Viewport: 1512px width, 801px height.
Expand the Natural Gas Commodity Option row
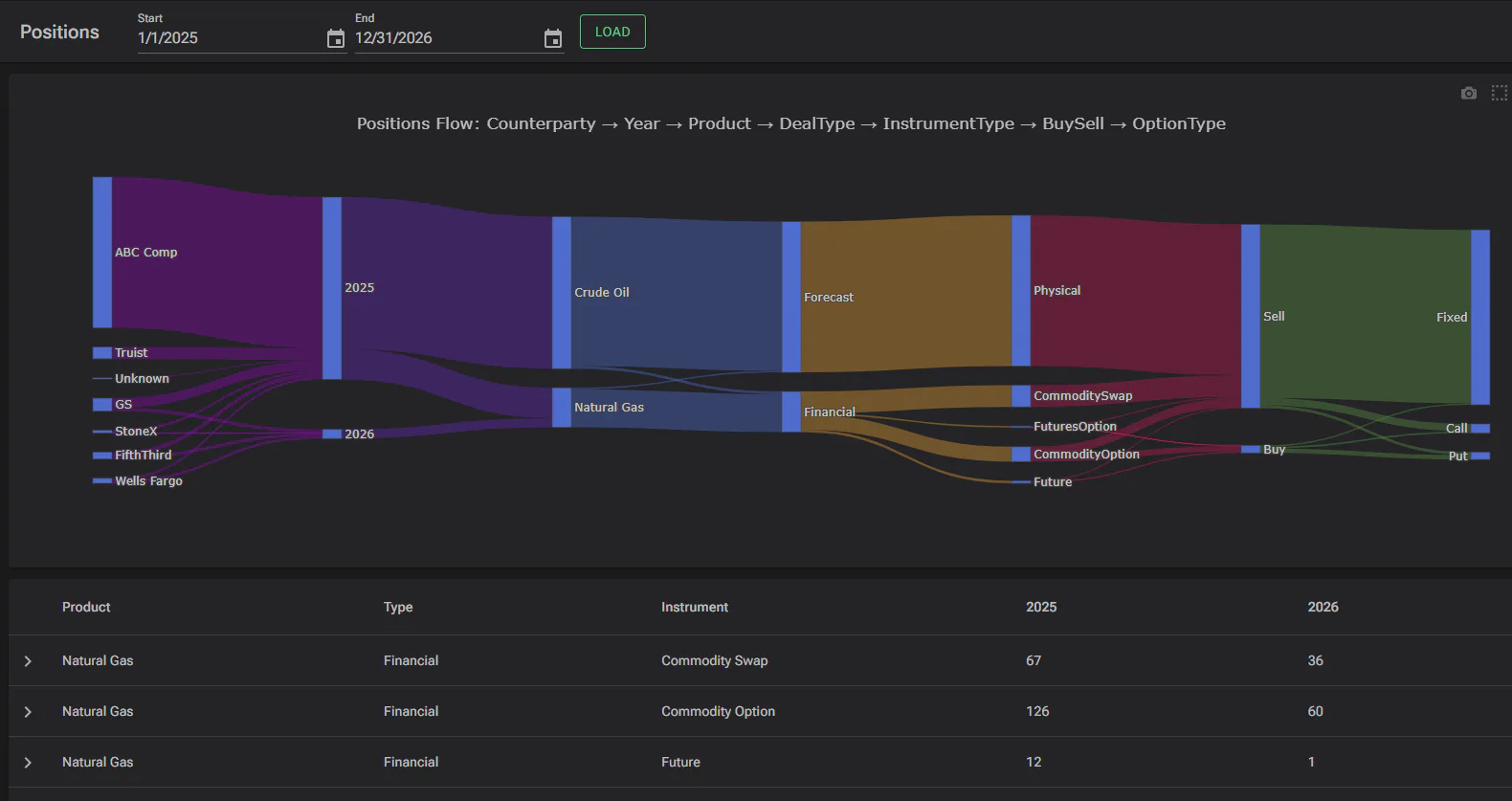pyautogui.click(x=28, y=712)
